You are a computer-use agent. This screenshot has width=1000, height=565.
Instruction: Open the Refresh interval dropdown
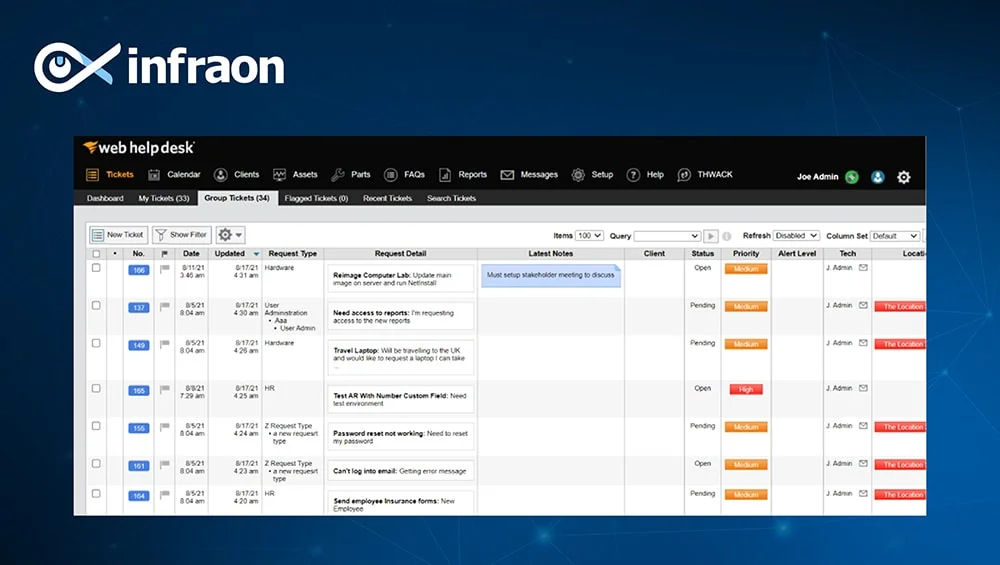(x=796, y=236)
